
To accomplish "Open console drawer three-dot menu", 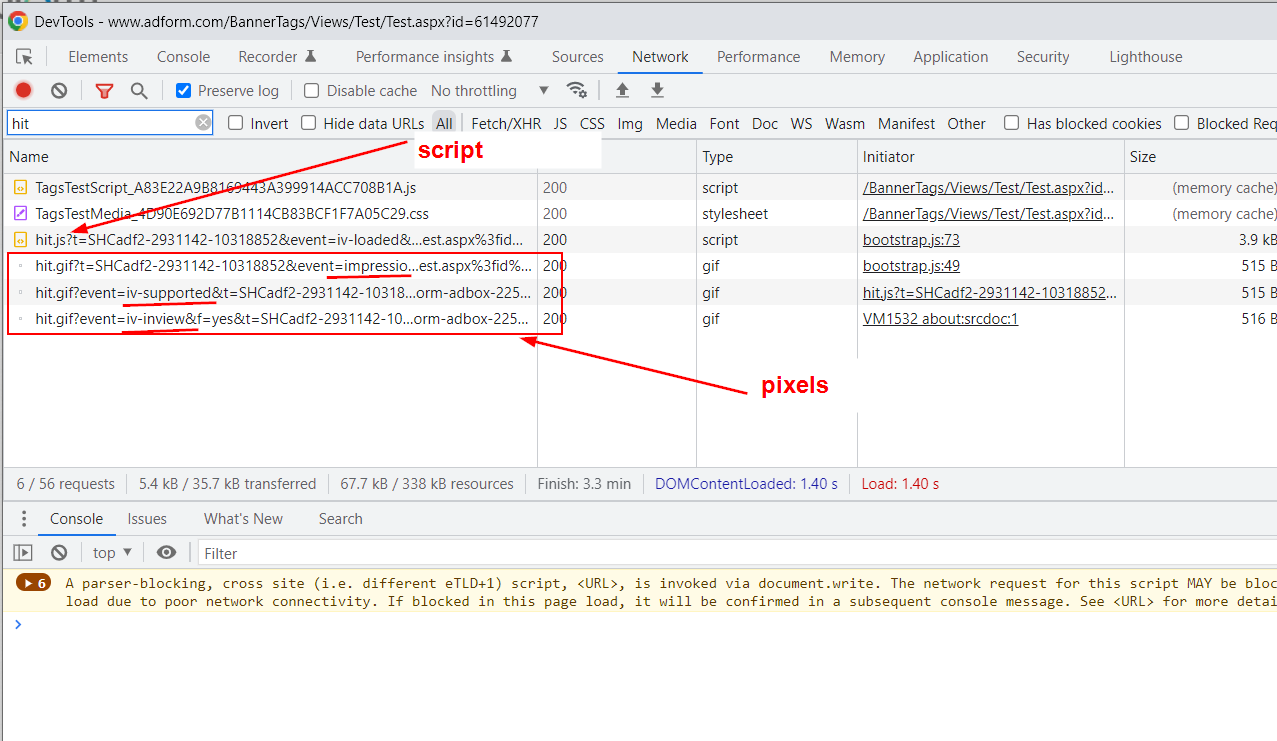I will tap(25, 519).
